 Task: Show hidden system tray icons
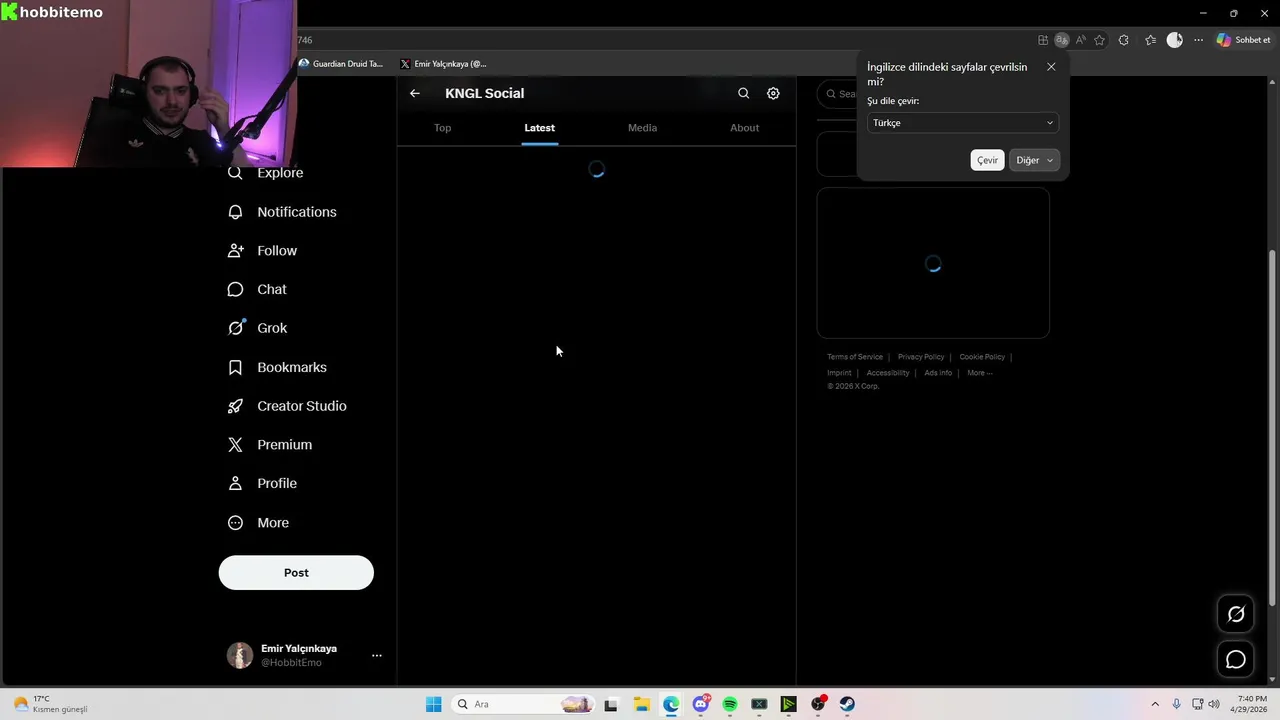click(x=1155, y=704)
